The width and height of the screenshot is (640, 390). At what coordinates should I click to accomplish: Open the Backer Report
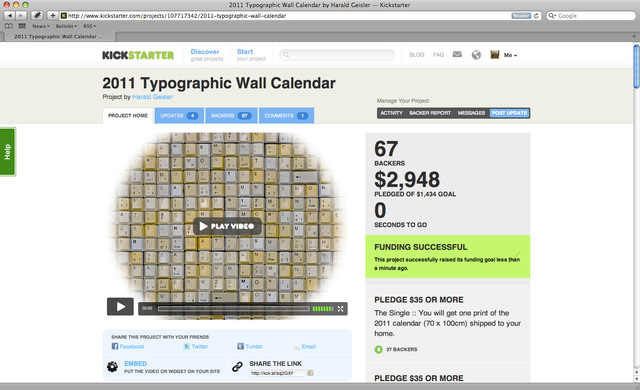click(x=430, y=113)
